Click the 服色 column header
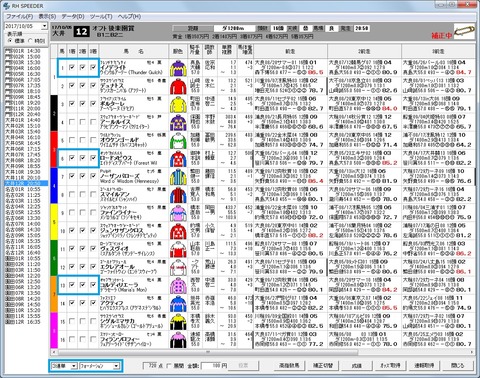The width and height of the screenshot is (480, 378). tap(178, 51)
